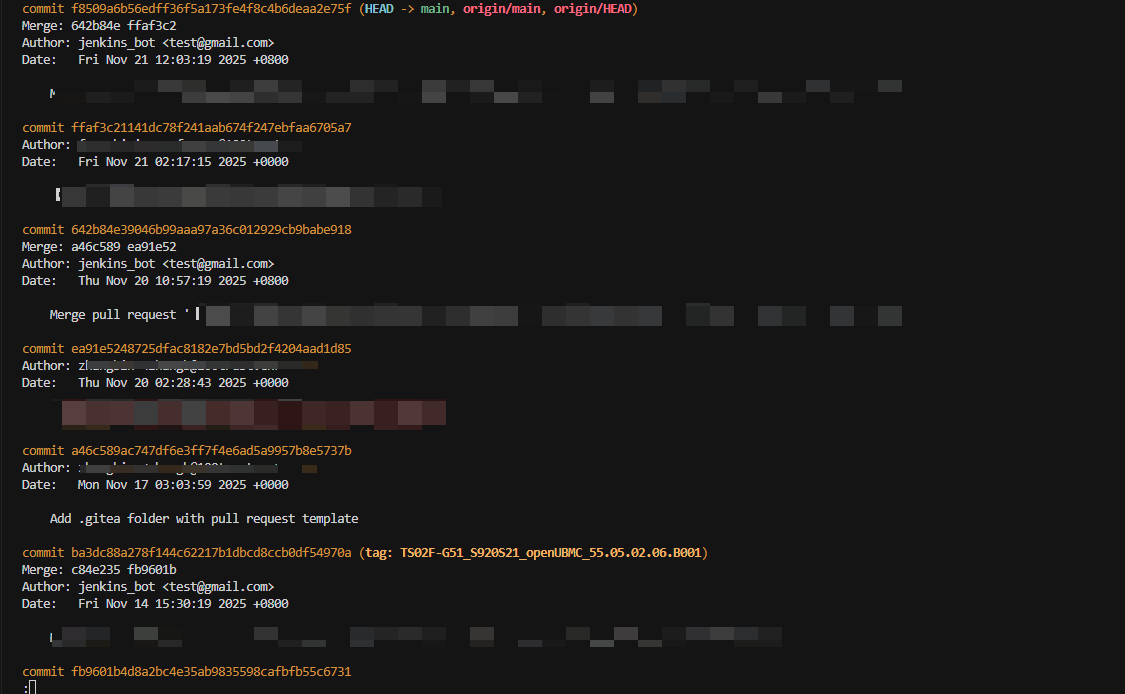
Task: Click the commit hash starting with f8509a6b
Action: coord(211,9)
